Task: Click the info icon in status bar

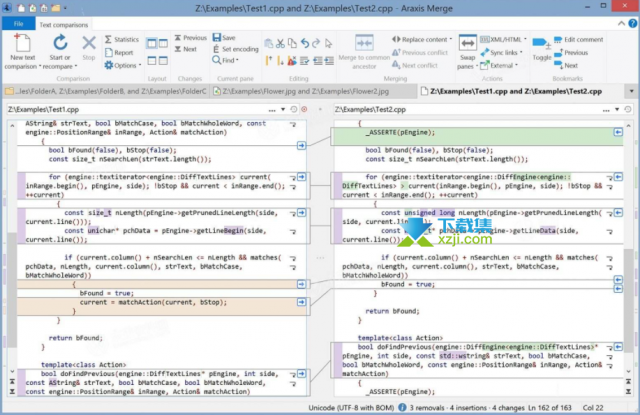Action: pyautogui.click(x=402, y=407)
